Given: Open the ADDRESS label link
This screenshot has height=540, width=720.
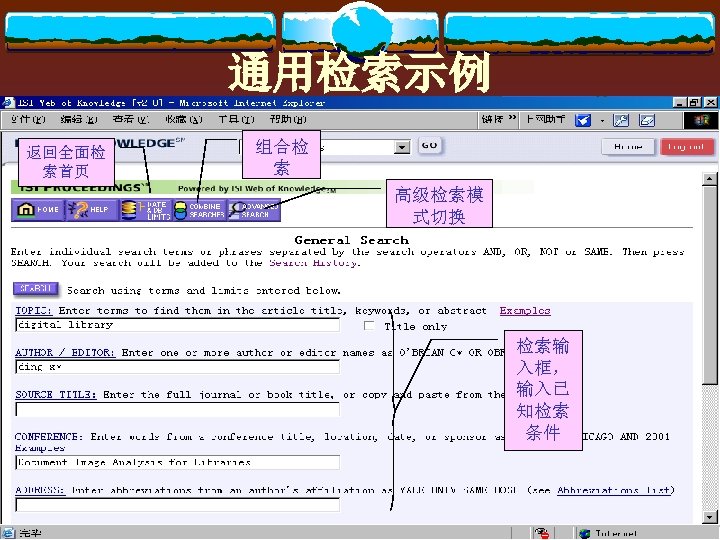Looking at the screenshot, I should [x=39, y=490].
